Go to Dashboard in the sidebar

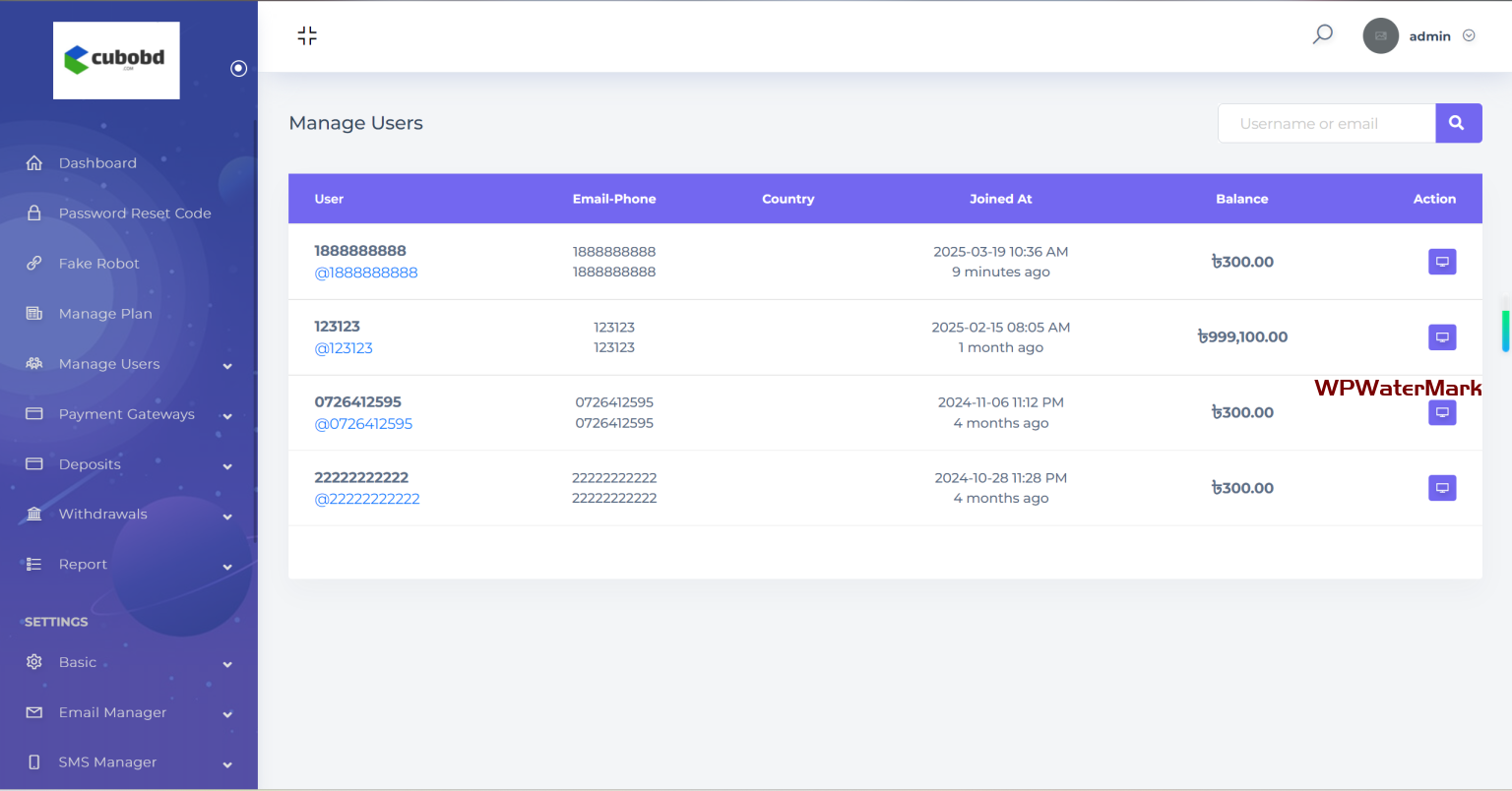[97, 163]
